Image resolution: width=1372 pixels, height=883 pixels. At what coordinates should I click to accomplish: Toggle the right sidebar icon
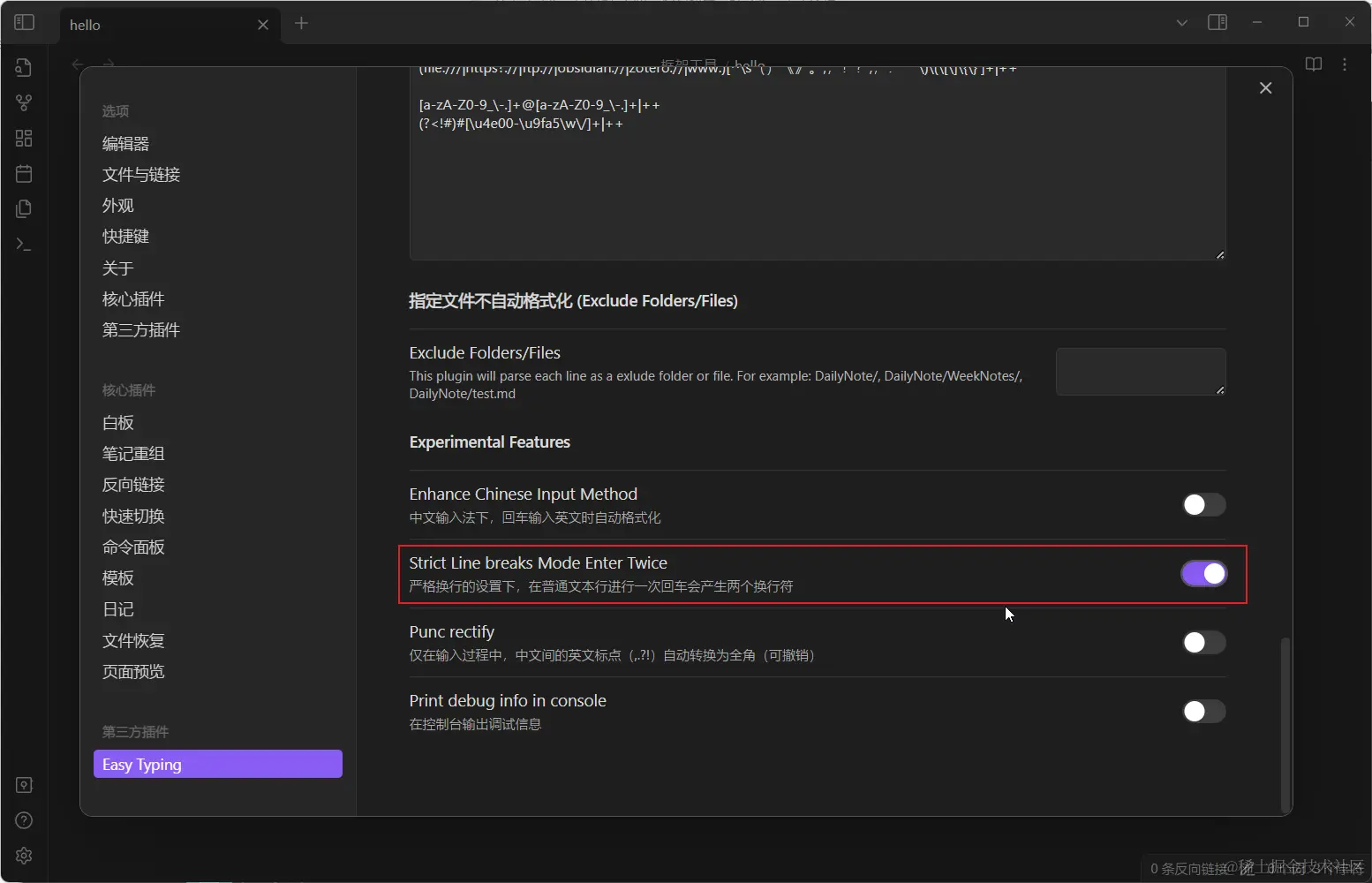(x=1217, y=22)
